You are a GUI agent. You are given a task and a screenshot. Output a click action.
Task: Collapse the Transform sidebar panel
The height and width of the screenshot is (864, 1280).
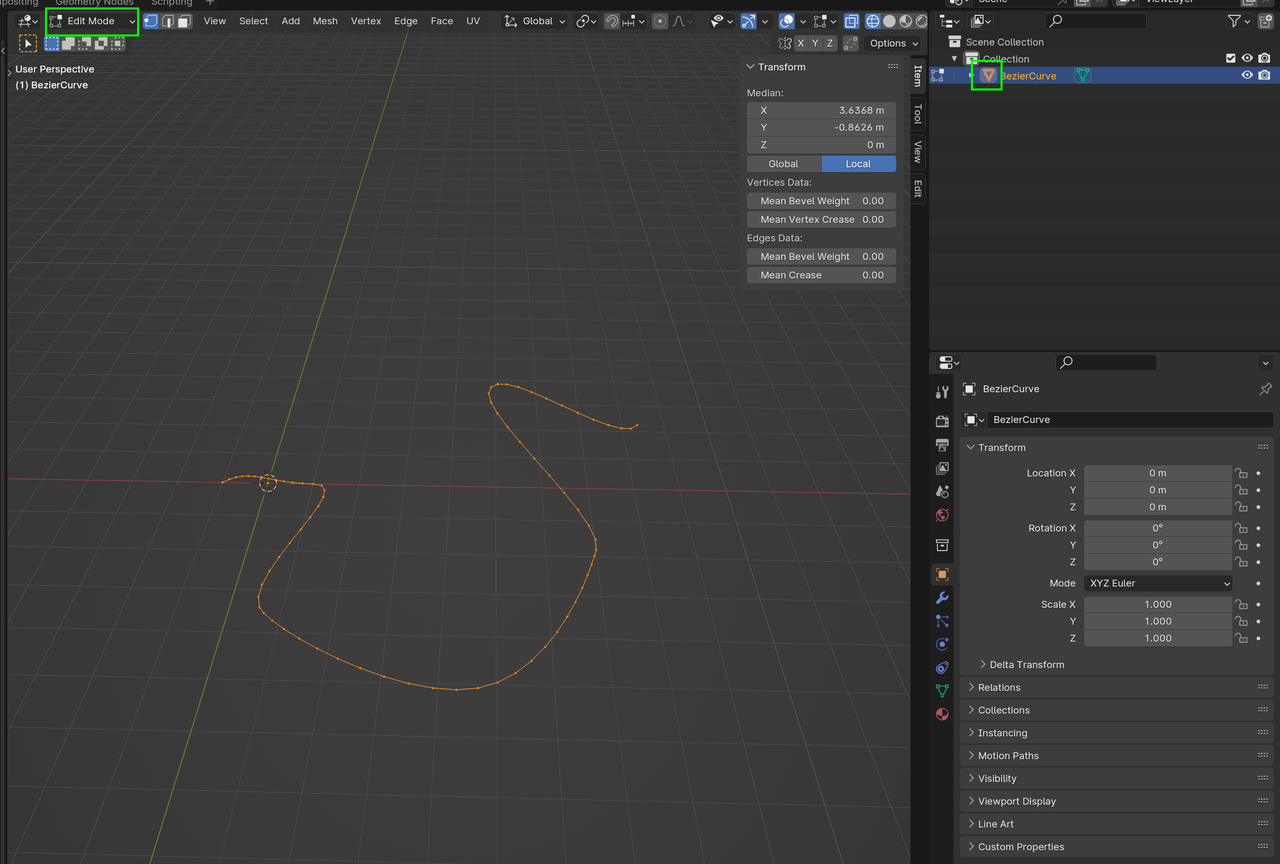click(x=751, y=67)
